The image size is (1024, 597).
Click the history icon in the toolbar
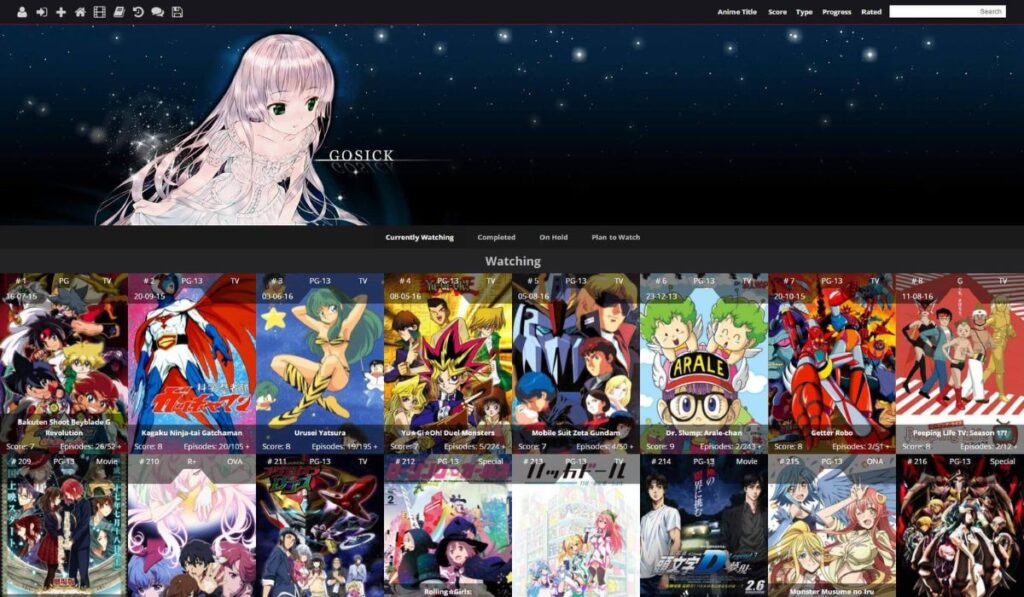(139, 12)
